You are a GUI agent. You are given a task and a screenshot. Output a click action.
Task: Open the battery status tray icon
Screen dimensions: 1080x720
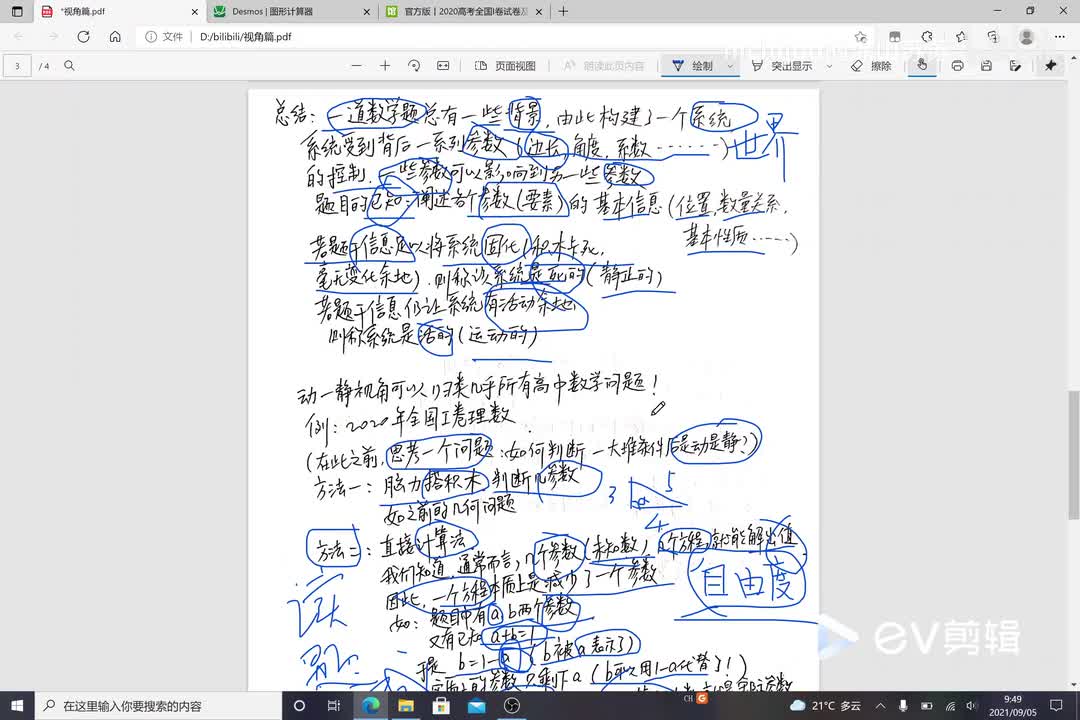pyautogui.click(x=926, y=706)
